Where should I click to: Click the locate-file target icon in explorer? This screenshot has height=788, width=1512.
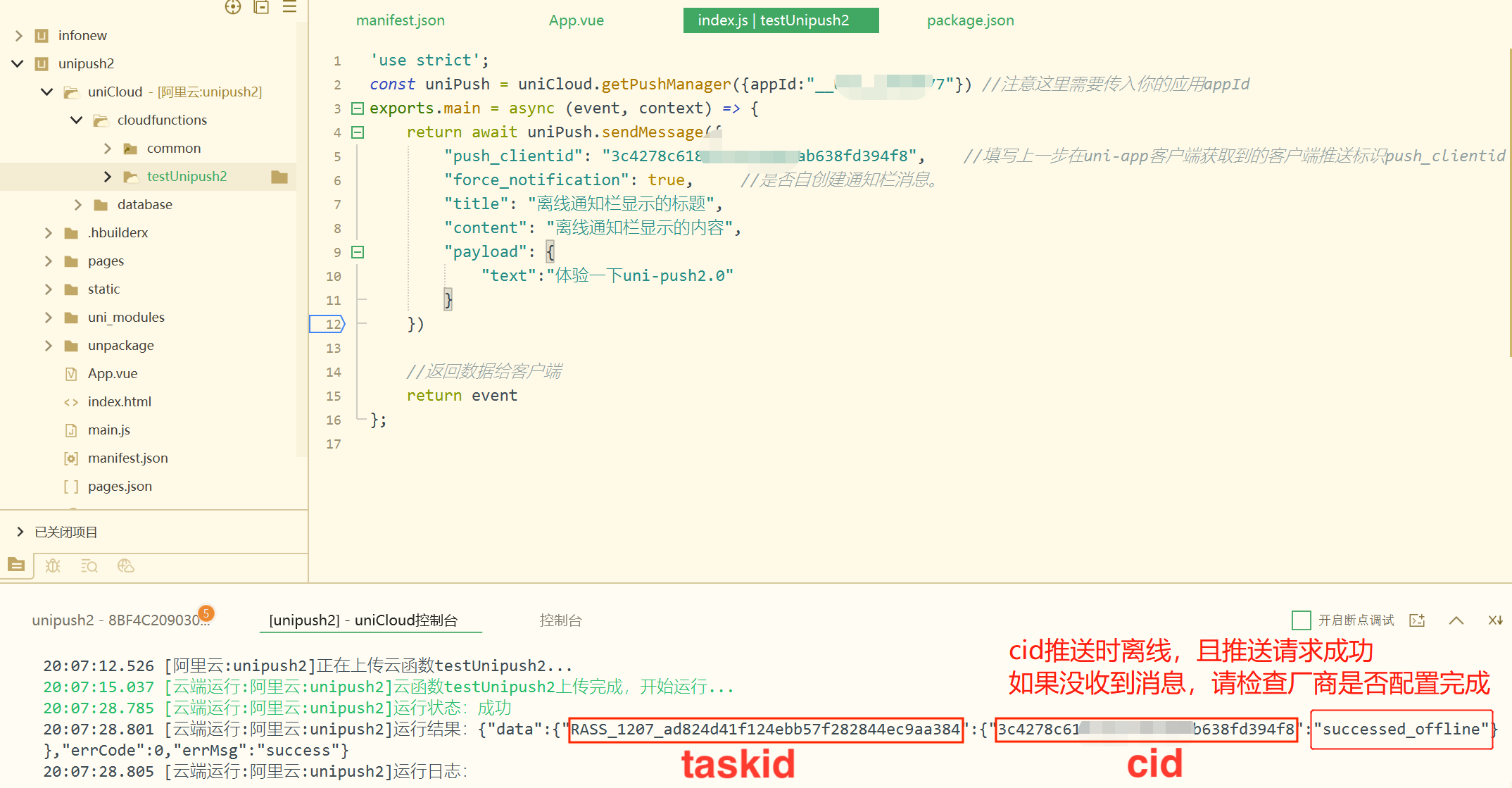click(233, 8)
